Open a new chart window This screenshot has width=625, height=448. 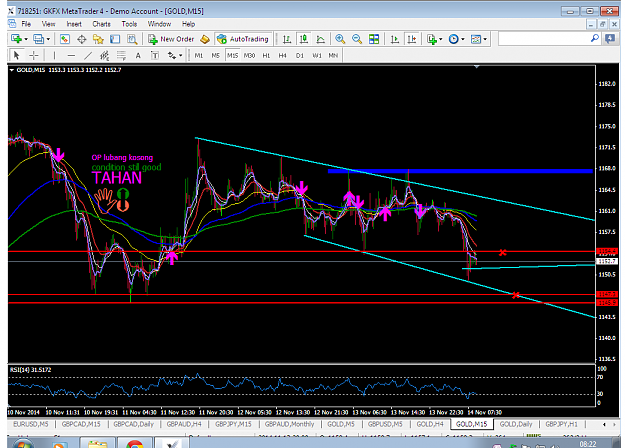[x=16, y=39]
